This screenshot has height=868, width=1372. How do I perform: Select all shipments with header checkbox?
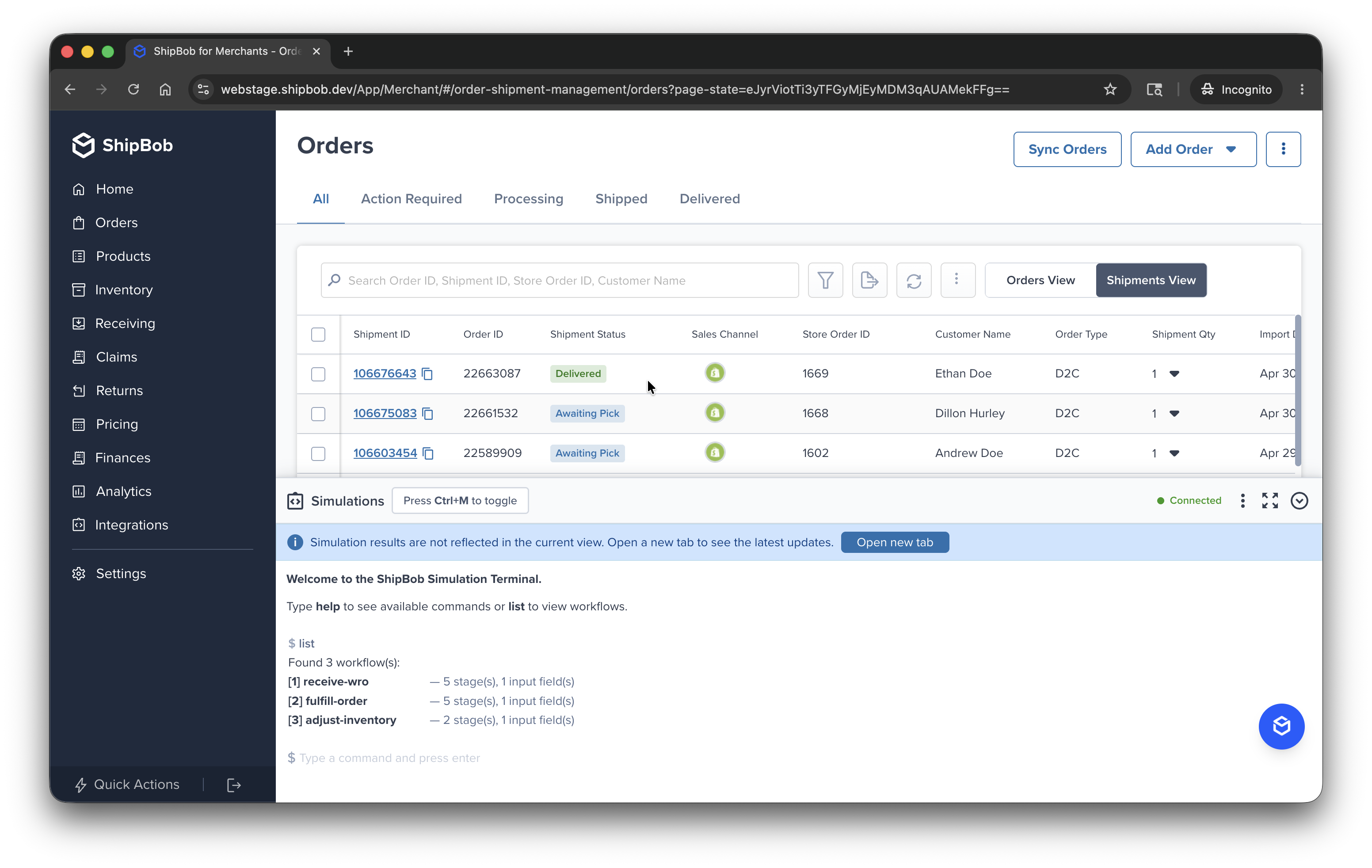click(x=318, y=334)
